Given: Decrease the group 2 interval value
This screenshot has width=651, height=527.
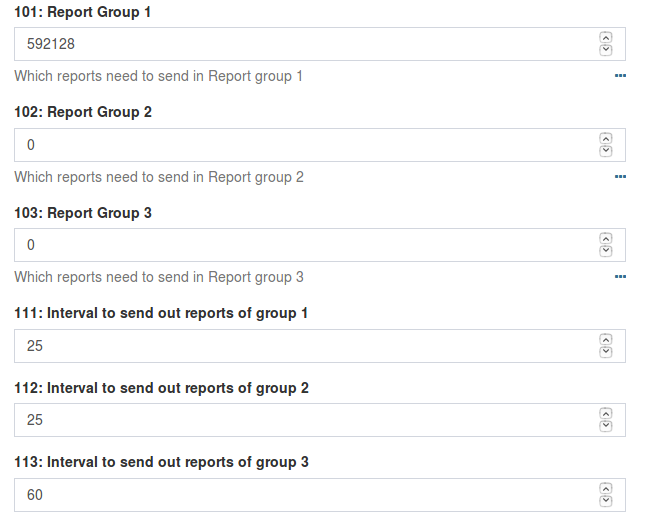Looking at the screenshot, I should [605, 426].
